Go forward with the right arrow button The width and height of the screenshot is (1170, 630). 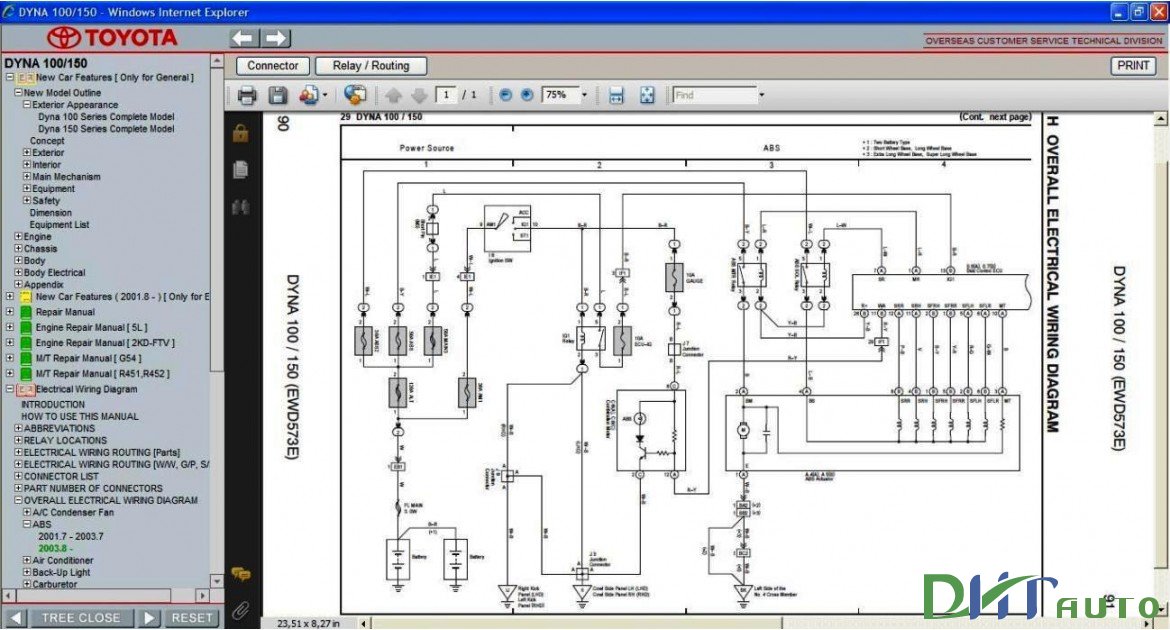point(275,38)
